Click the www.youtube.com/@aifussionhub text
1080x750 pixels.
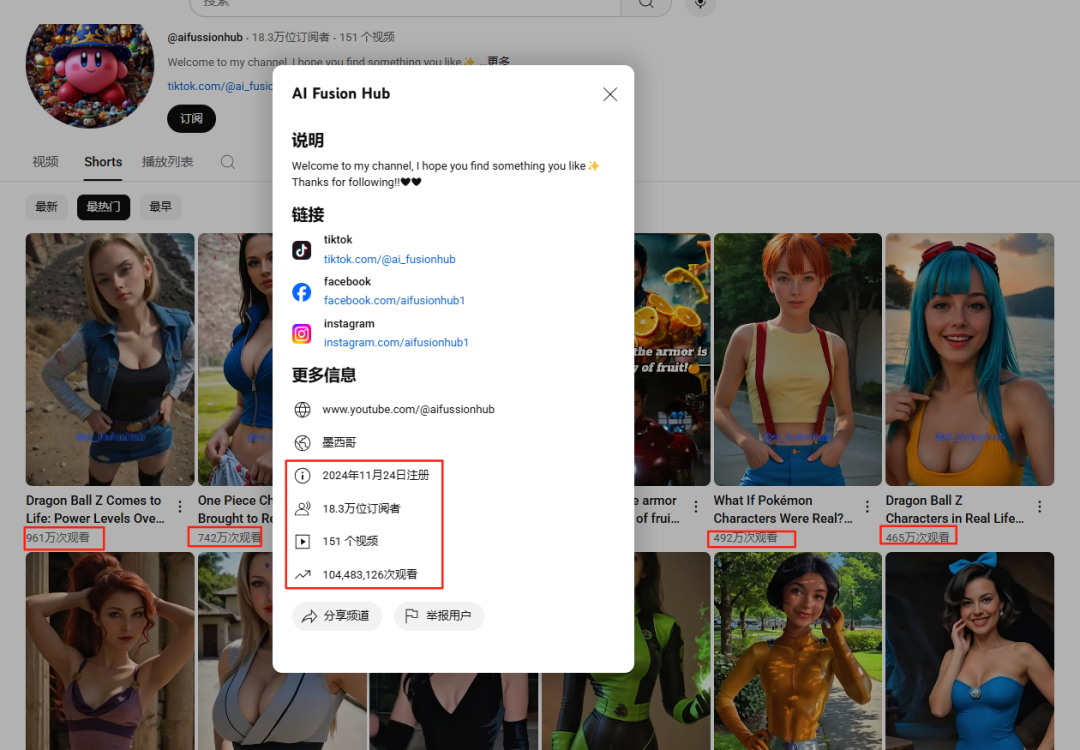tap(408, 410)
